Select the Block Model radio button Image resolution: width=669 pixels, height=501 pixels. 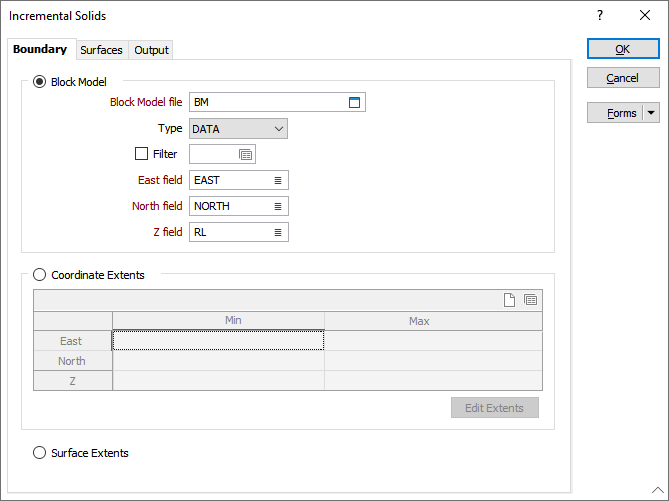(x=40, y=82)
